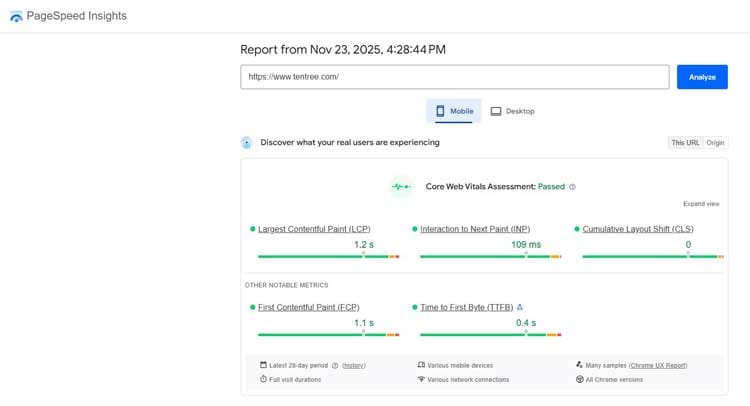Viewport: 750px width, 406px height.
Task: Click the real users experience icon
Action: click(x=246, y=143)
